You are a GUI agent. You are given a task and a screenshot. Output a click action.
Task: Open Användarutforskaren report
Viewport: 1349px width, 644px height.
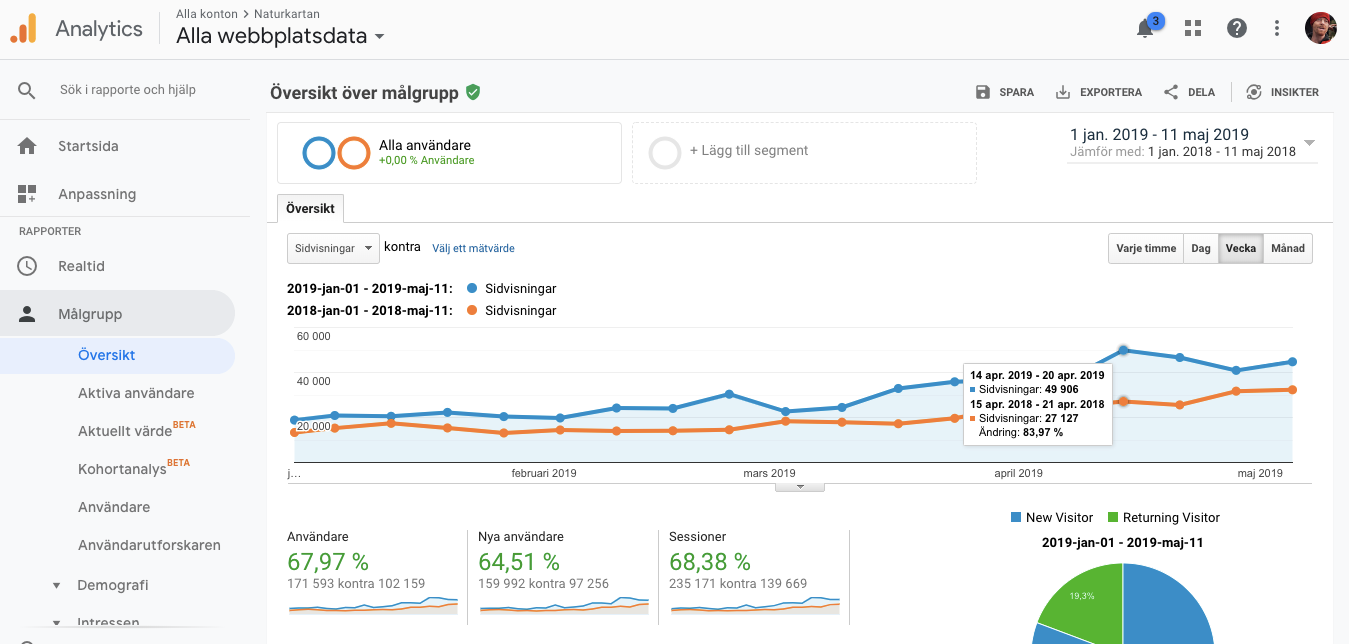click(x=149, y=545)
